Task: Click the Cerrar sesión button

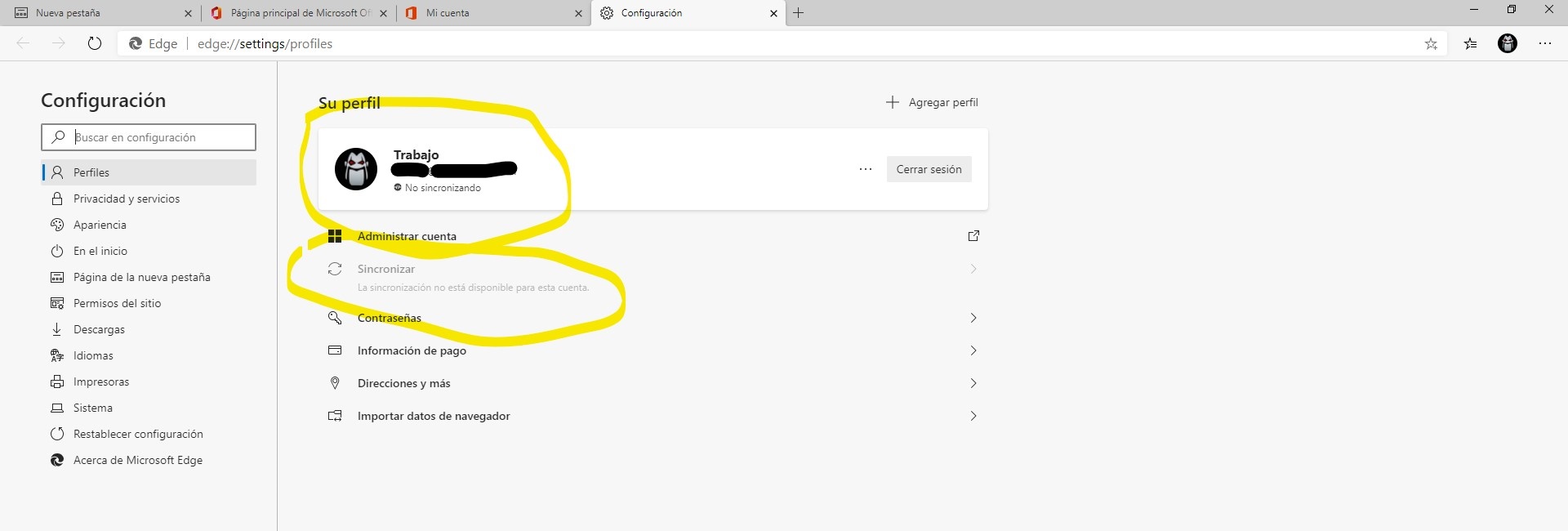Action: coord(929,169)
